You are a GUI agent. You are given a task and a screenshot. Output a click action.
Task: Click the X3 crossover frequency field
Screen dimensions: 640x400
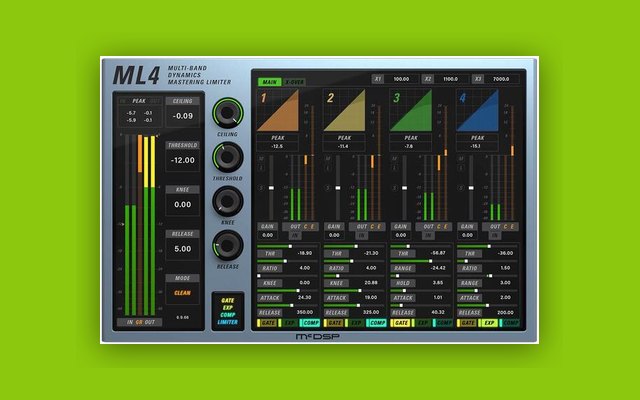click(496, 79)
